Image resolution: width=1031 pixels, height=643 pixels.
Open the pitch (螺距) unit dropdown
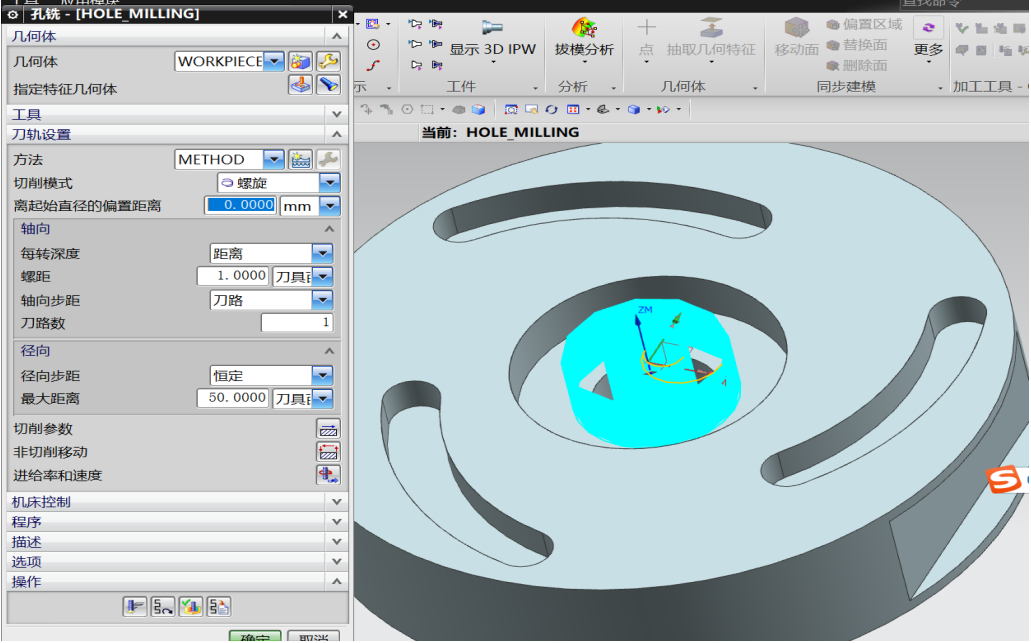coord(322,276)
